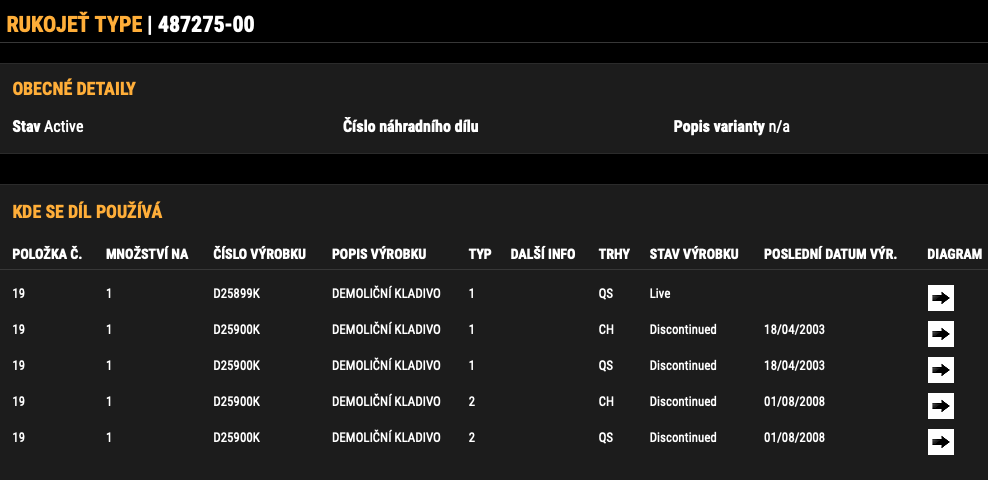988x480 pixels.
Task: Click the Typ column header
Action: [x=480, y=254]
